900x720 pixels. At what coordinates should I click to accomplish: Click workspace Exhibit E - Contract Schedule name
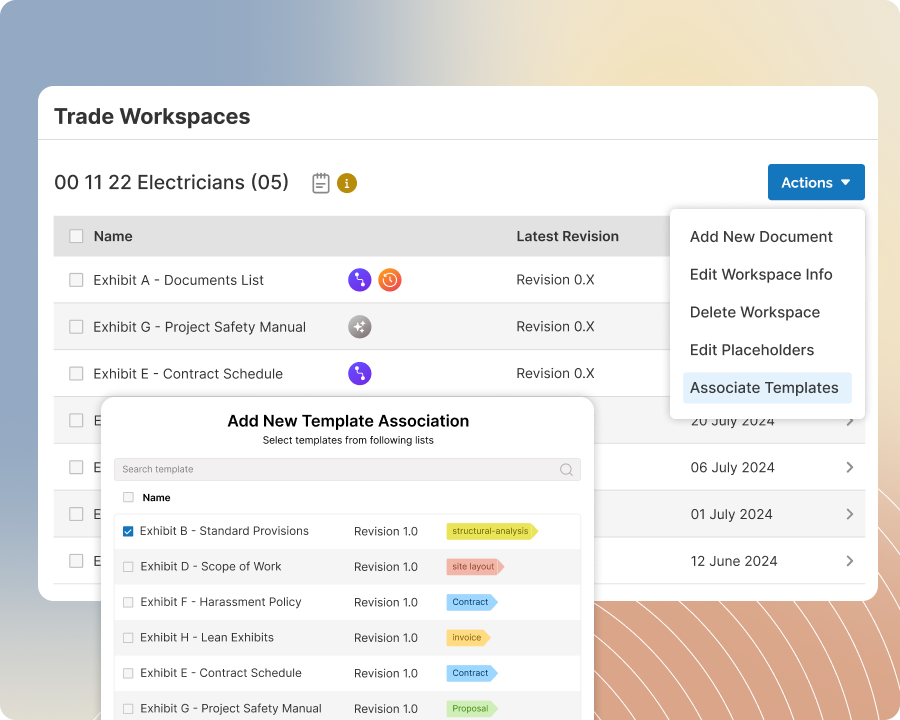coord(188,374)
